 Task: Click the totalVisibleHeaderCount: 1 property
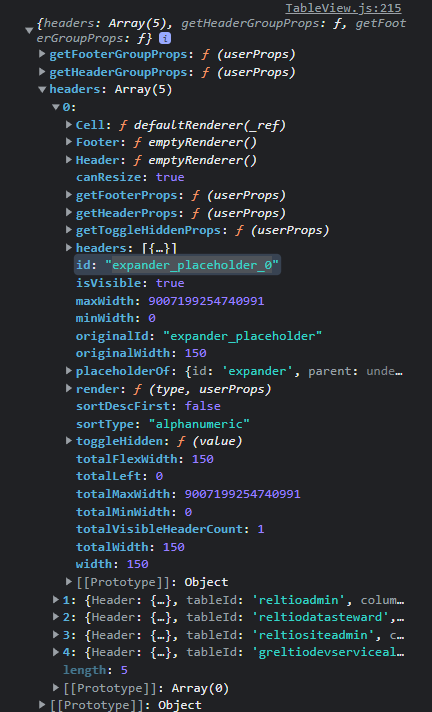click(170, 529)
